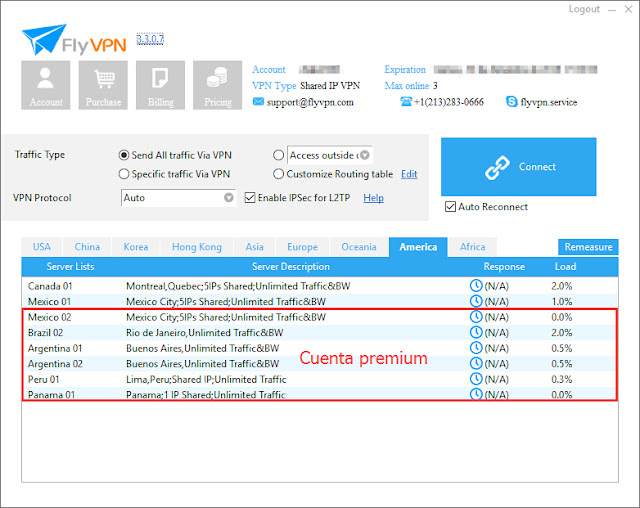Open the Edit routing table link

pos(409,174)
